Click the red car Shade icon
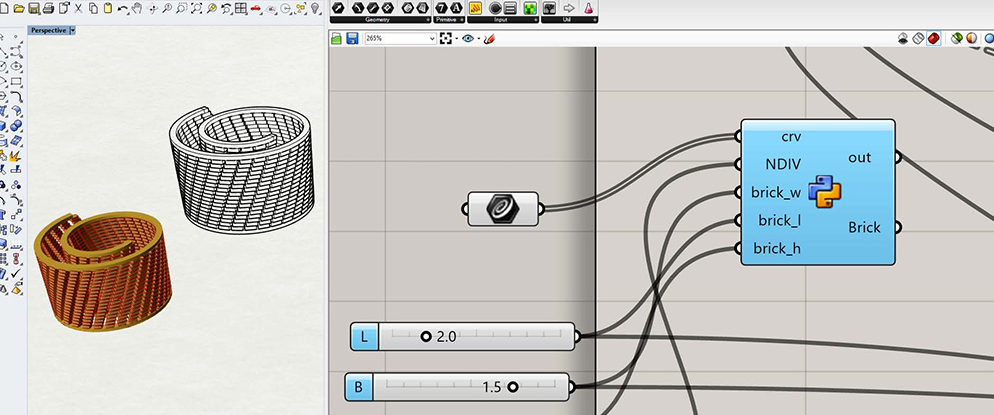 pyautogui.click(x=255, y=8)
